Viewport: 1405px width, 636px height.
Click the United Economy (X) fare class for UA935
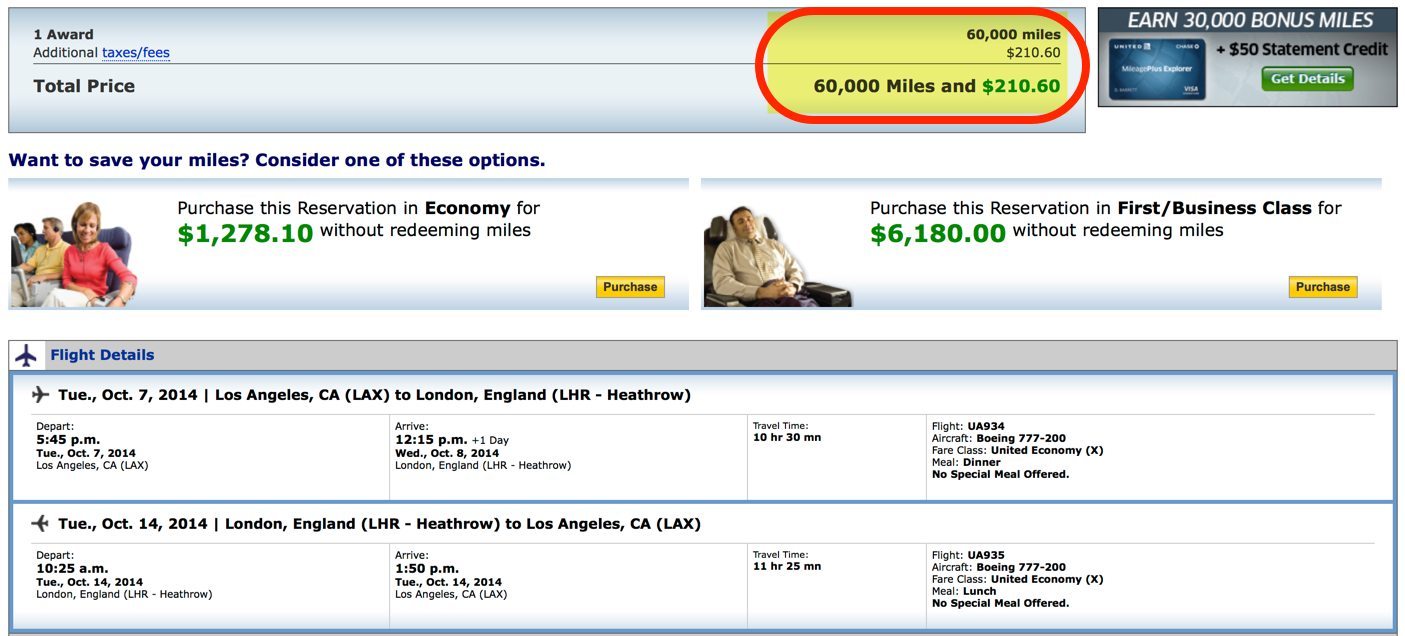pos(1046,579)
